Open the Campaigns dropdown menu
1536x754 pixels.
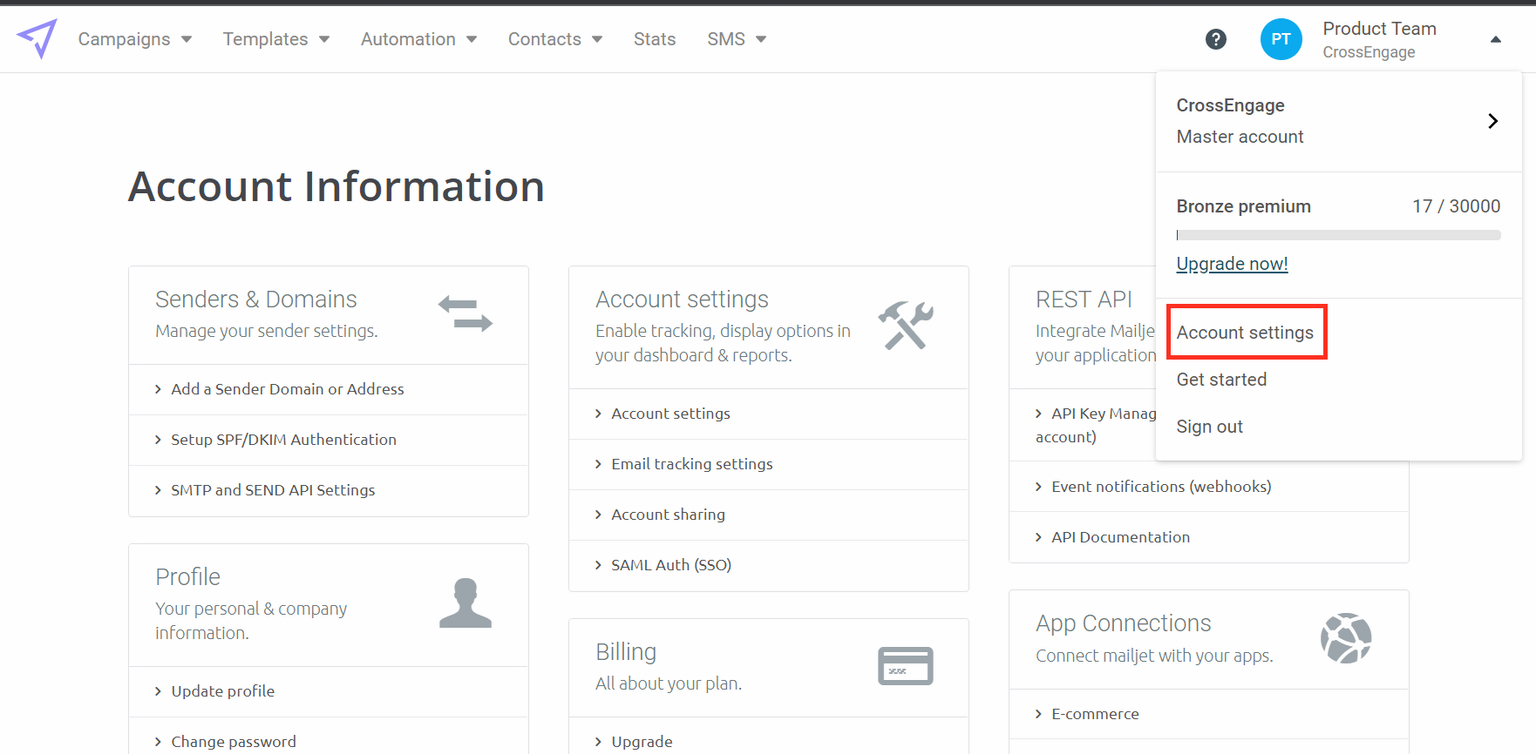[135, 39]
